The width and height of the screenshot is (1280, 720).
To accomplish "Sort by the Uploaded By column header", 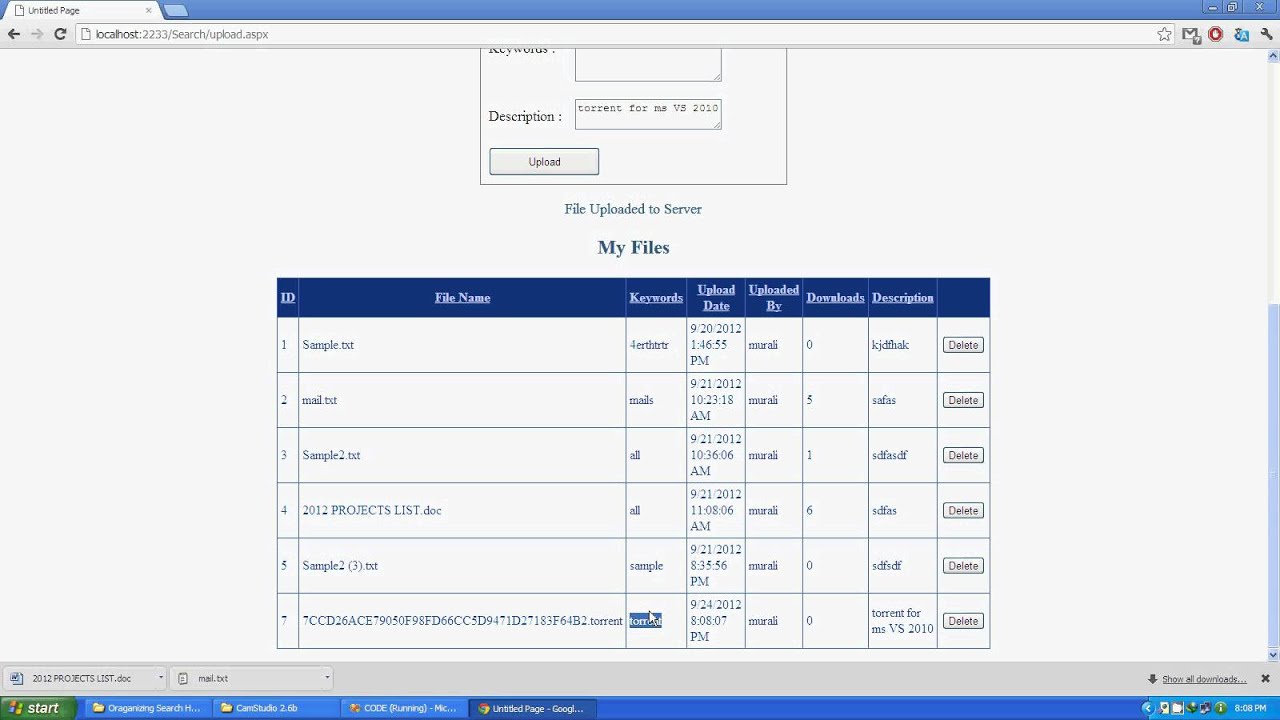I will [774, 298].
